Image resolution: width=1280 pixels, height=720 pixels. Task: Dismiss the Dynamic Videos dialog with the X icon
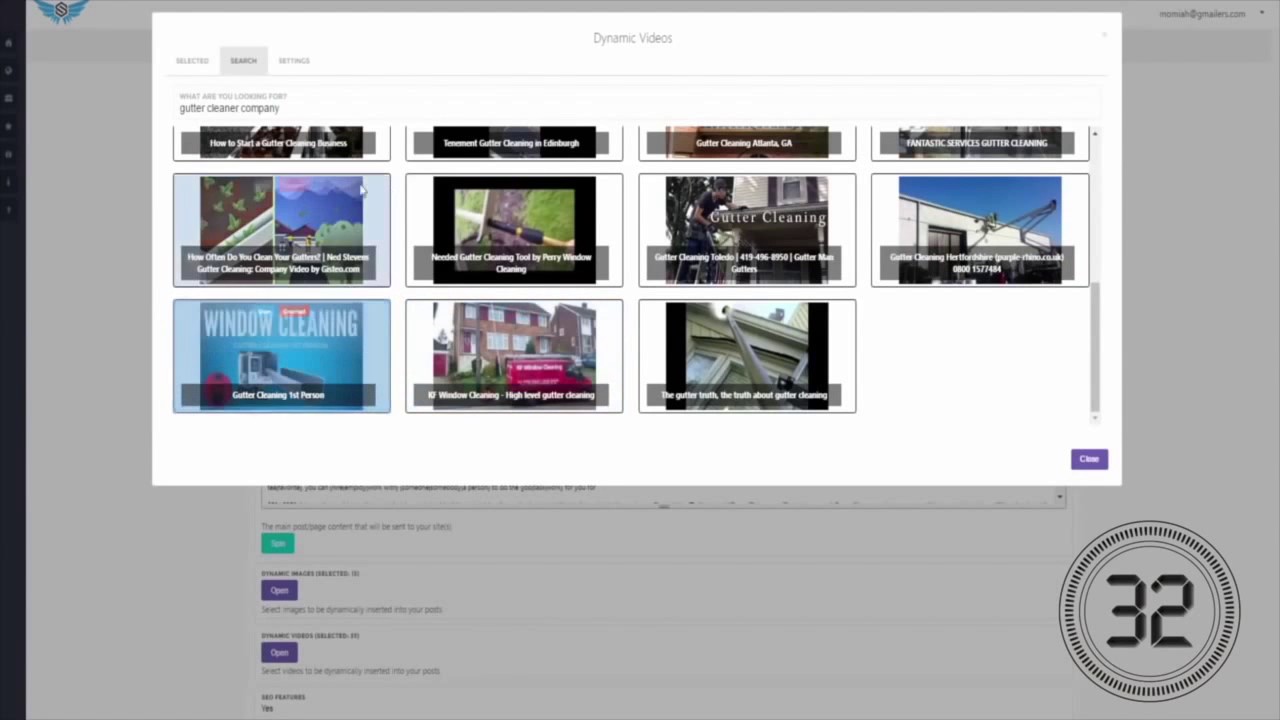(x=1104, y=35)
